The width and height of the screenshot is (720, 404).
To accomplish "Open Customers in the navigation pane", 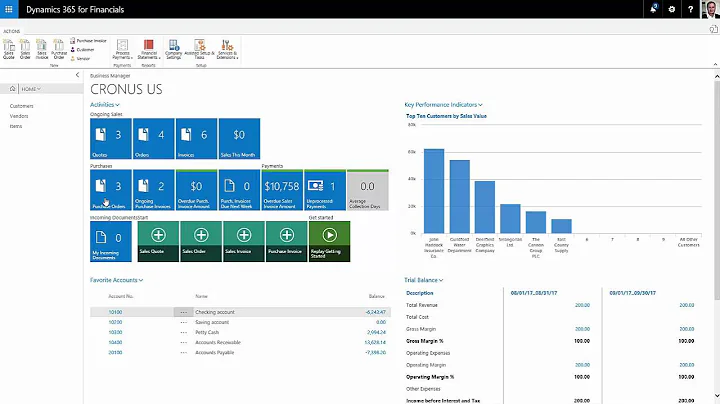I will tap(22, 106).
